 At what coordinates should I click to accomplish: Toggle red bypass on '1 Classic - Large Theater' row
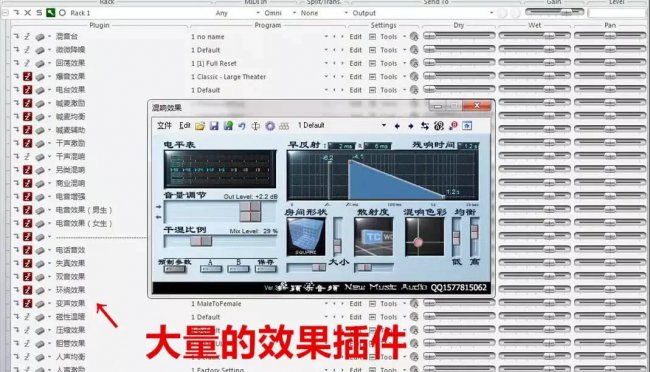27,77
